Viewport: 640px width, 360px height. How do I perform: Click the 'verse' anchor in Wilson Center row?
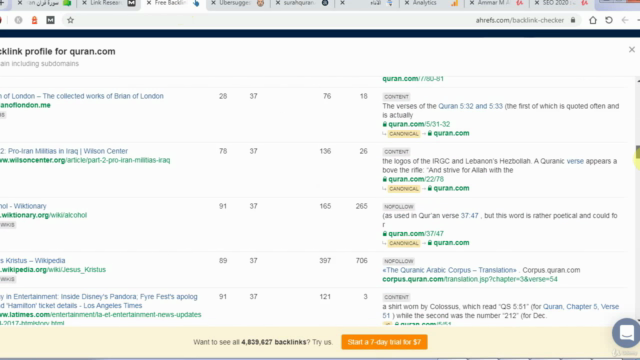(575, 161)
